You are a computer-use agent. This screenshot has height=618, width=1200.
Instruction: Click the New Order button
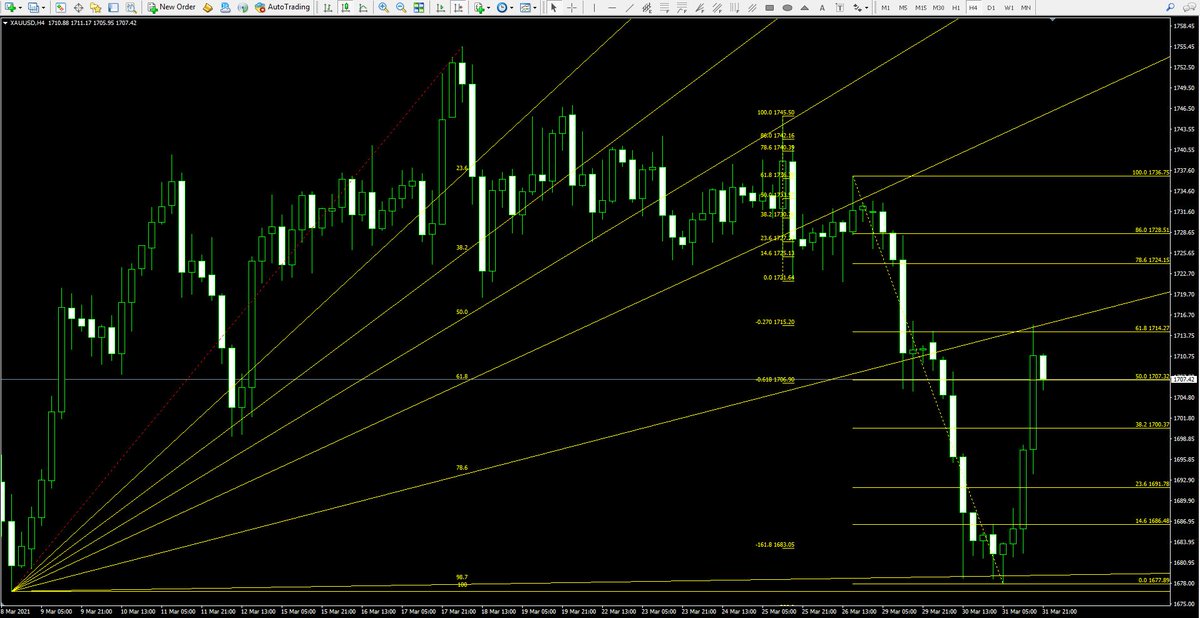tap(172, 7)
